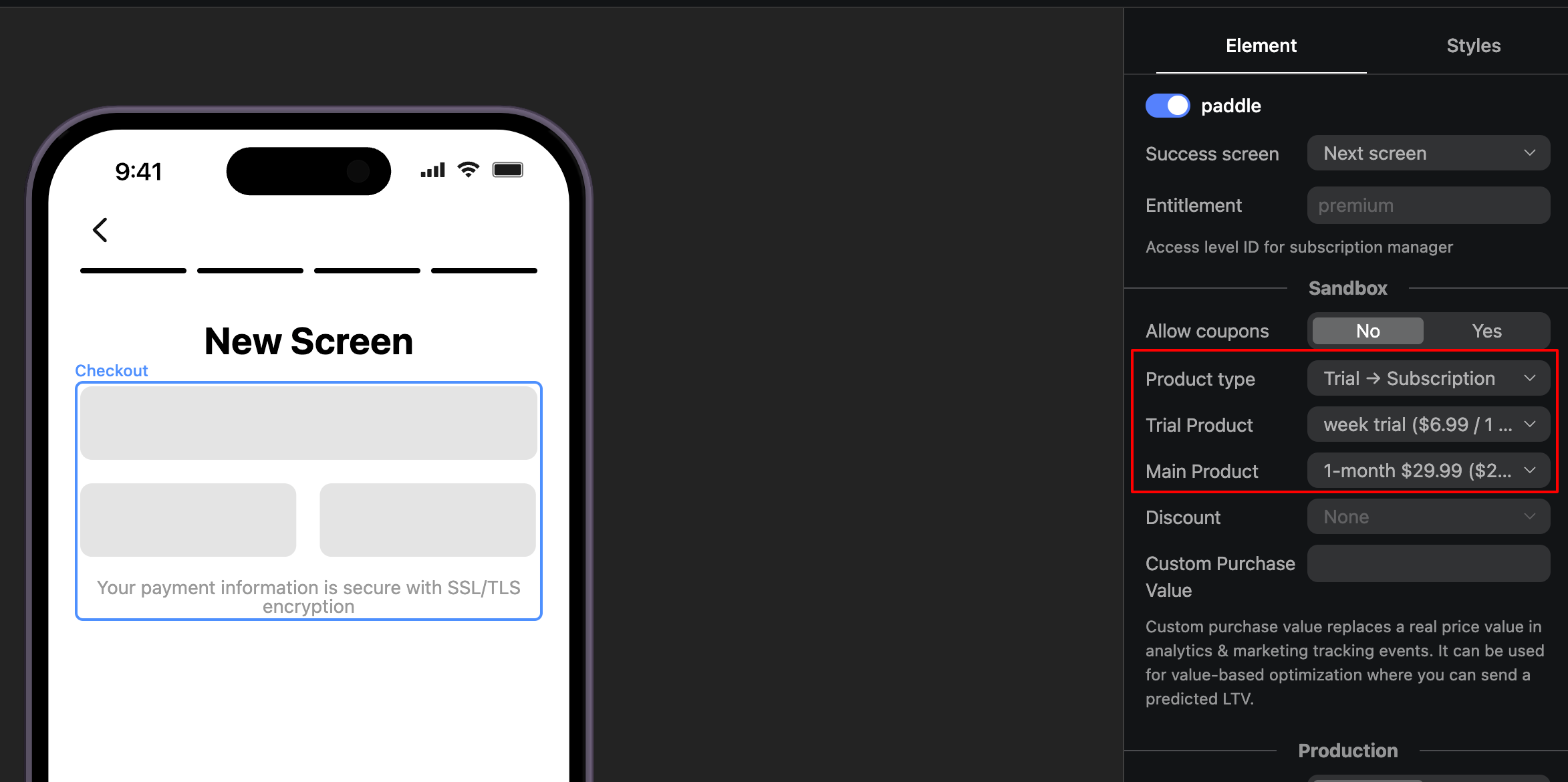This screenshot has height=782, width=1568.
Task: Open the Trial Product dropdown
Action: pos(1428,424)
